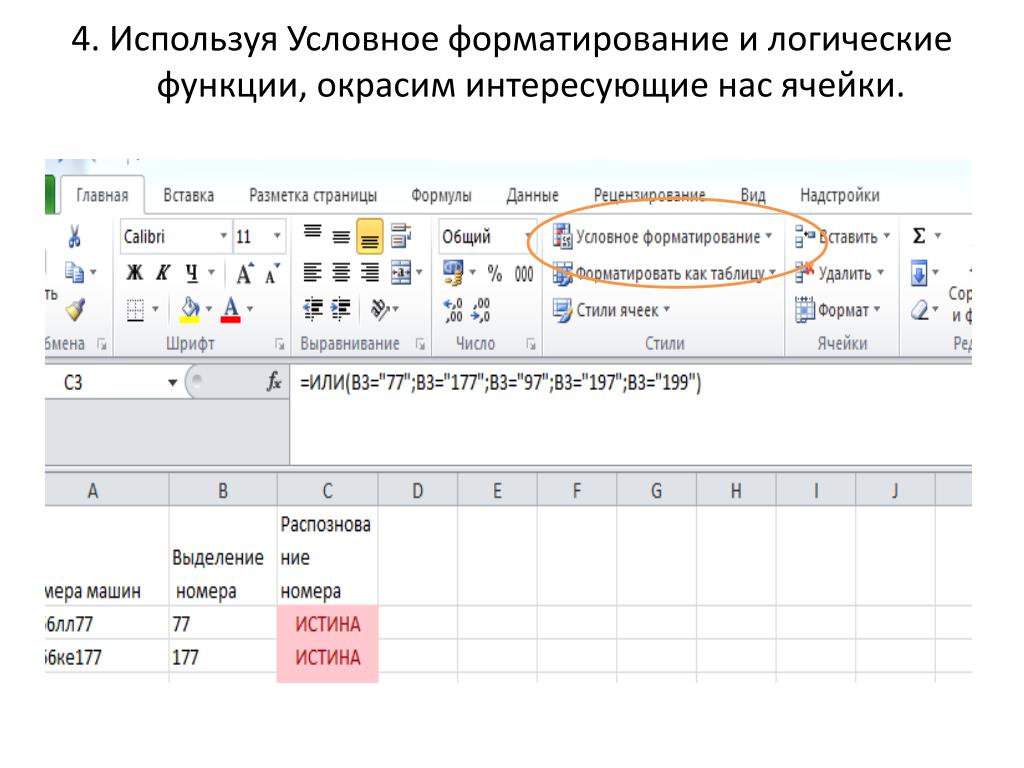This screenshot has height=768, width=1024.
Task: Click Условное форматирование button
Action: point(662,236)
